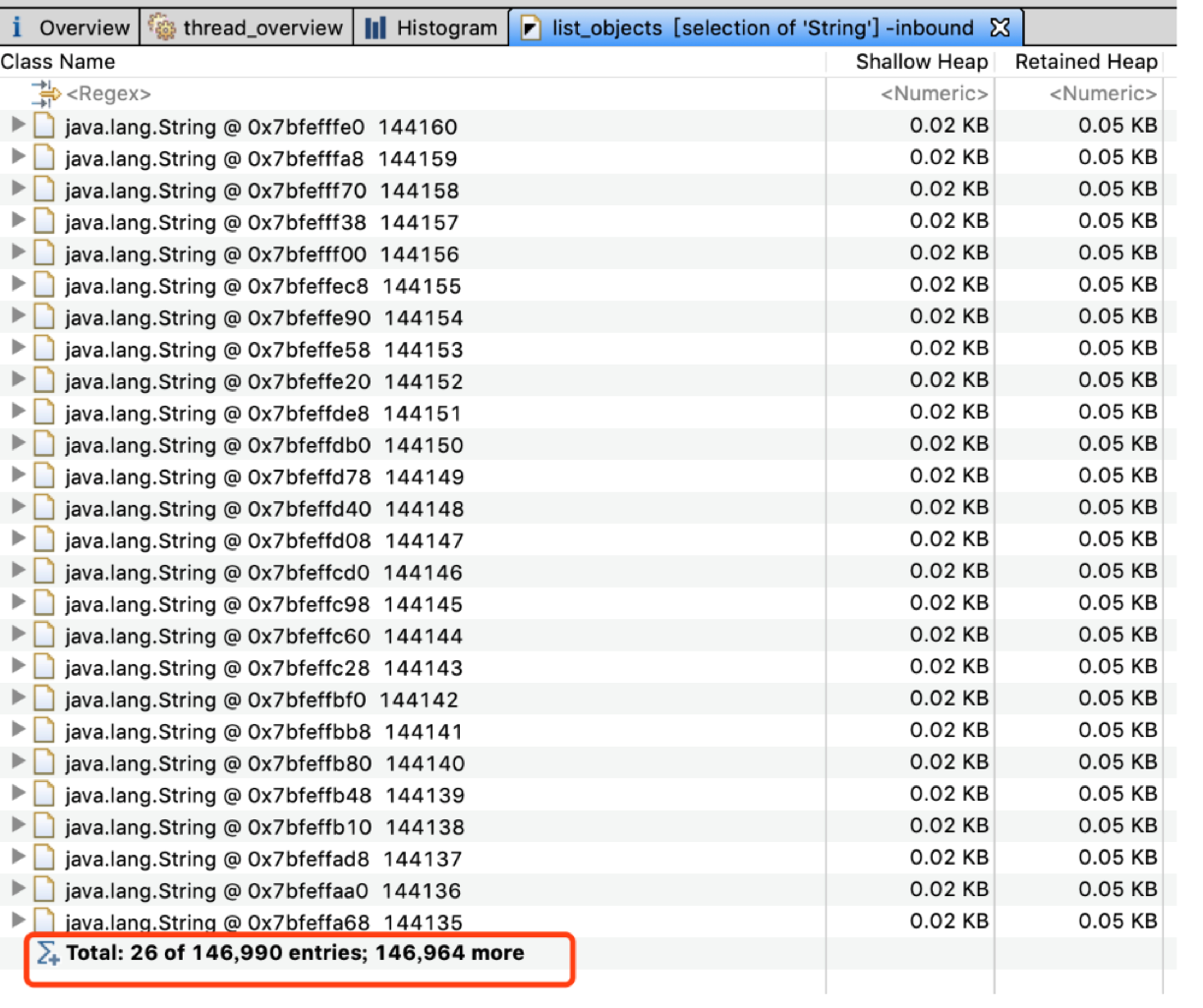
Task: Click the Histogram bar chart icon
Action: [x=375, y=28]
